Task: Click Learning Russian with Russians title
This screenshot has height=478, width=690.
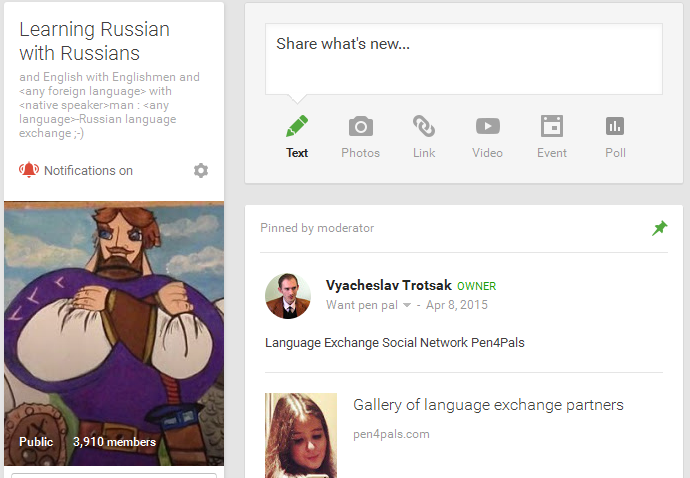Action: point(95,41)
